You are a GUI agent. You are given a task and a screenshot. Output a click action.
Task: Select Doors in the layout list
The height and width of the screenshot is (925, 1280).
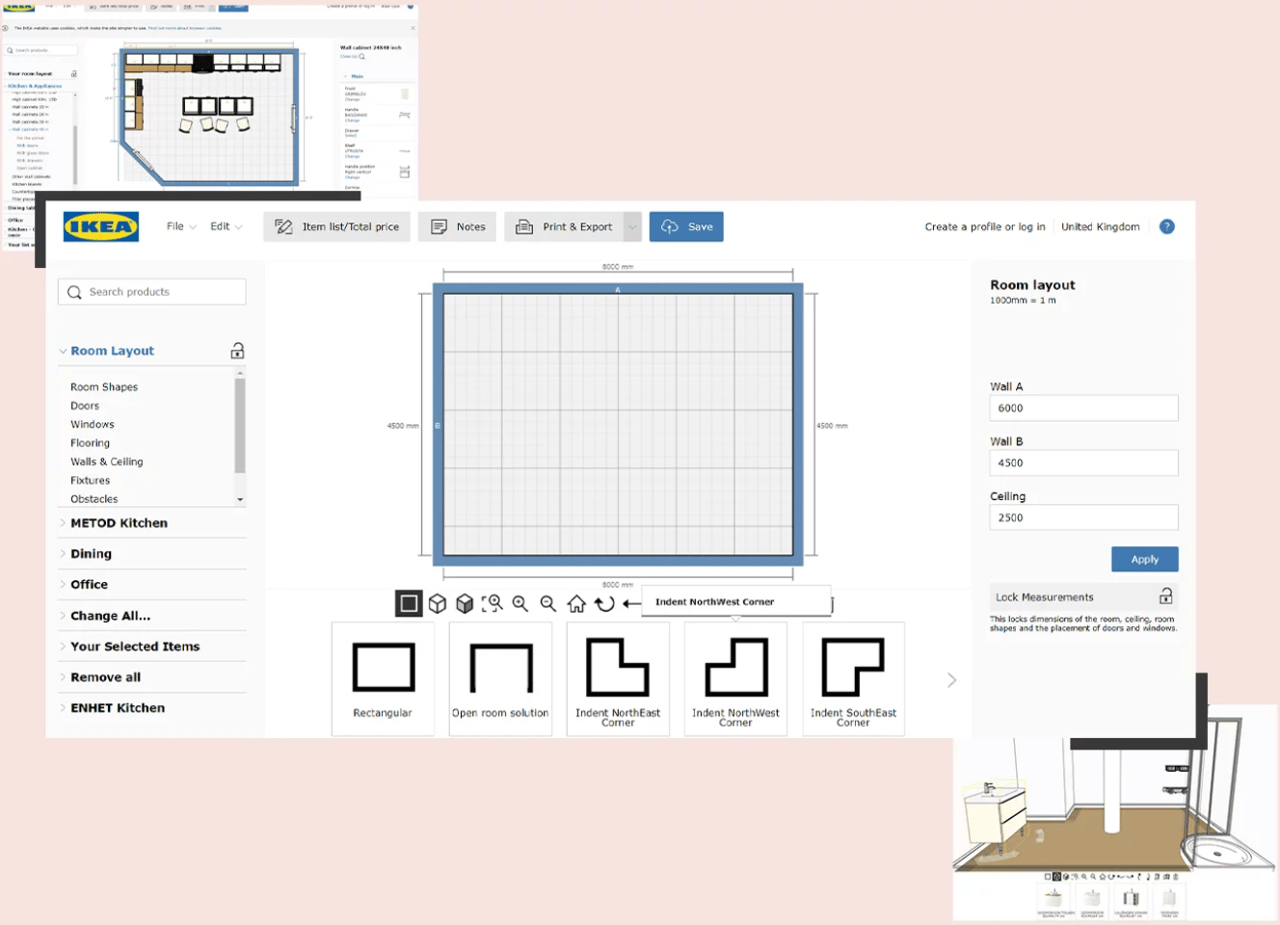[x=85, y=406]
